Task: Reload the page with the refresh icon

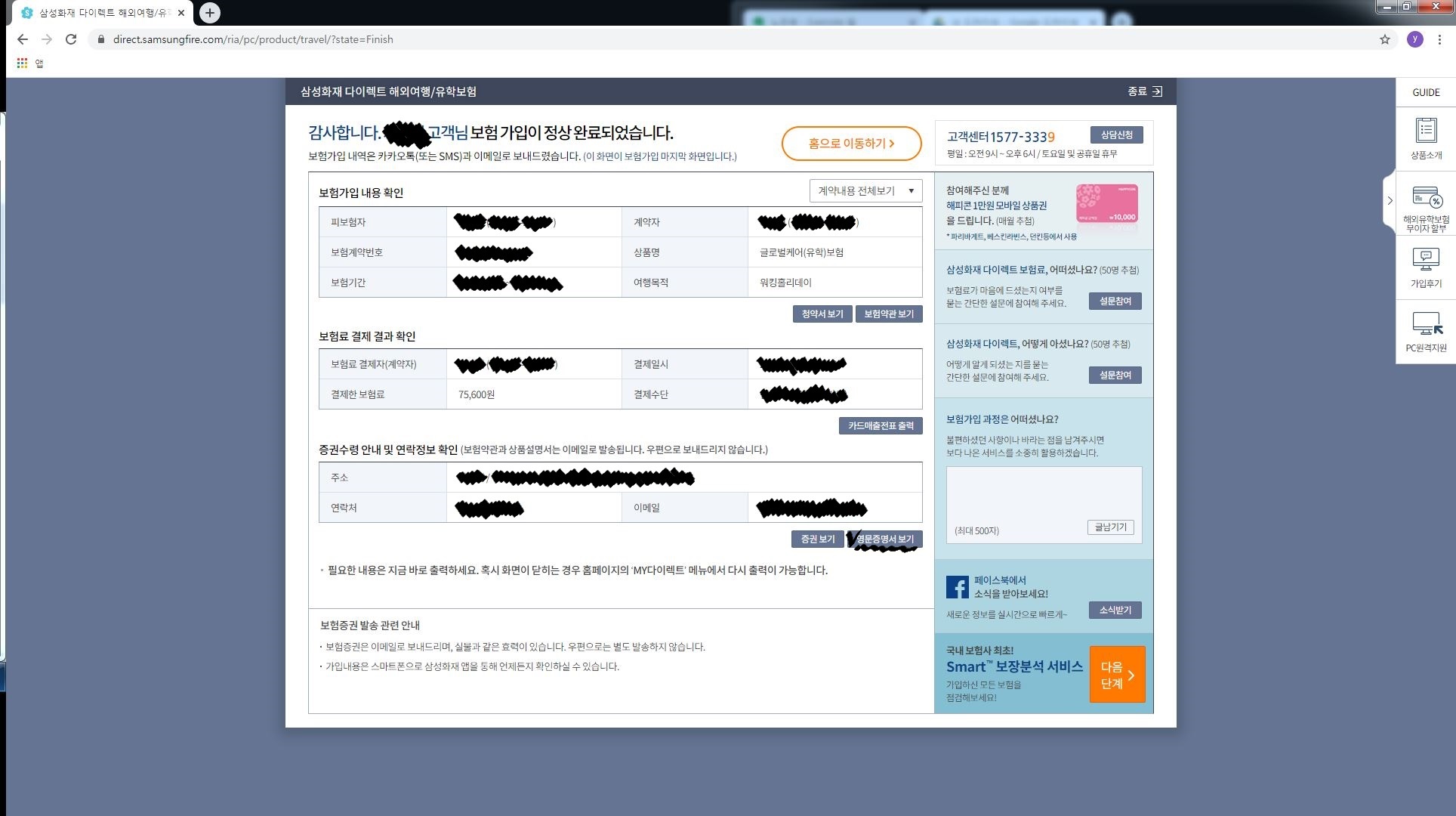Action: point(71,39)
